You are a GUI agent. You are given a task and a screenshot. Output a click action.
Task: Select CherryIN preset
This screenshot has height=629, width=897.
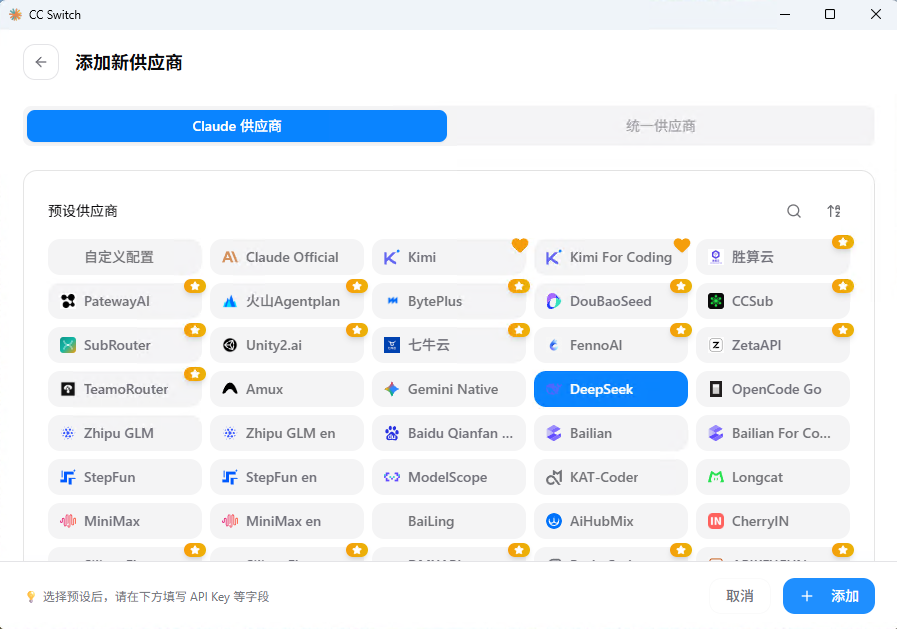click(773, 521)
